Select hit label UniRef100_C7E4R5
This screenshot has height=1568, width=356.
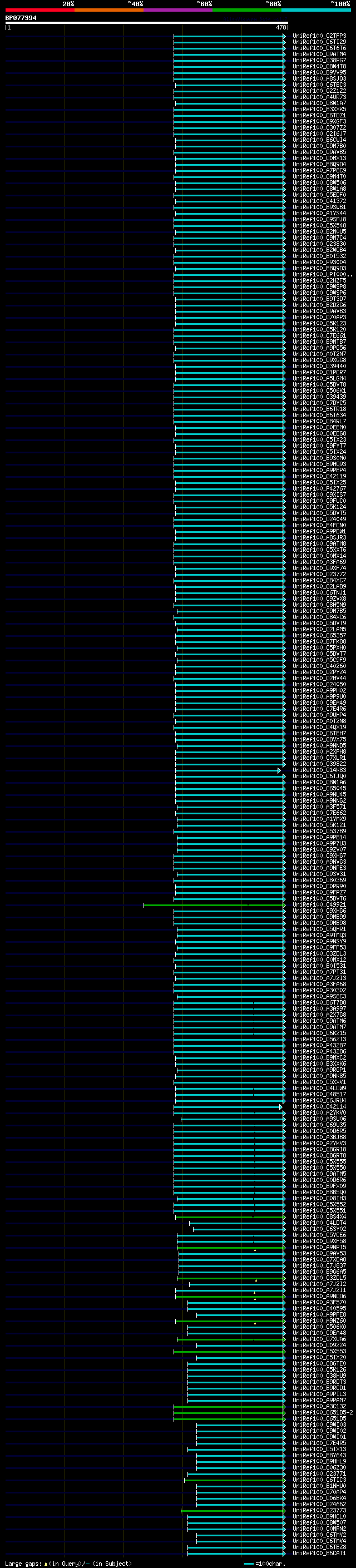[x=319, y=1443]
